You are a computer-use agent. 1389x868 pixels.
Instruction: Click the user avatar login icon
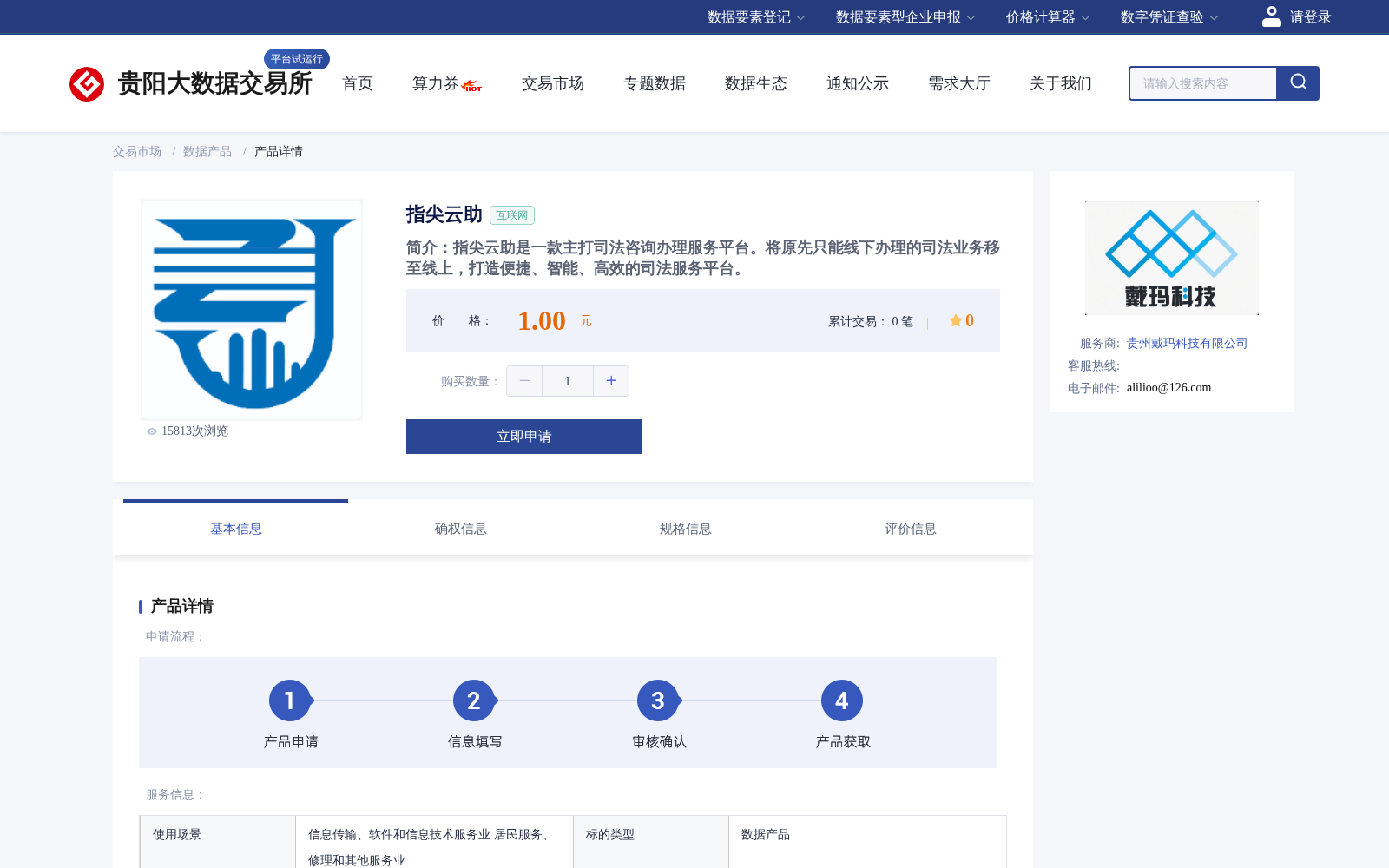(x=1272, y=16)
